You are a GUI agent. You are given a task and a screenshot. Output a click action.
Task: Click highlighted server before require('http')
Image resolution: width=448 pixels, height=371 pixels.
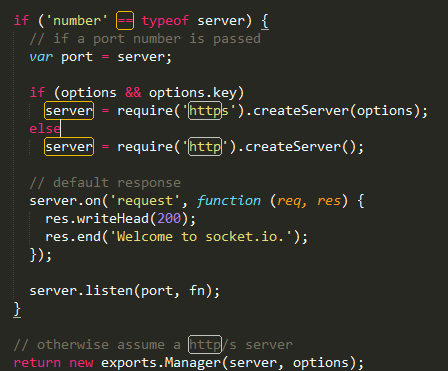coord(69,147)
